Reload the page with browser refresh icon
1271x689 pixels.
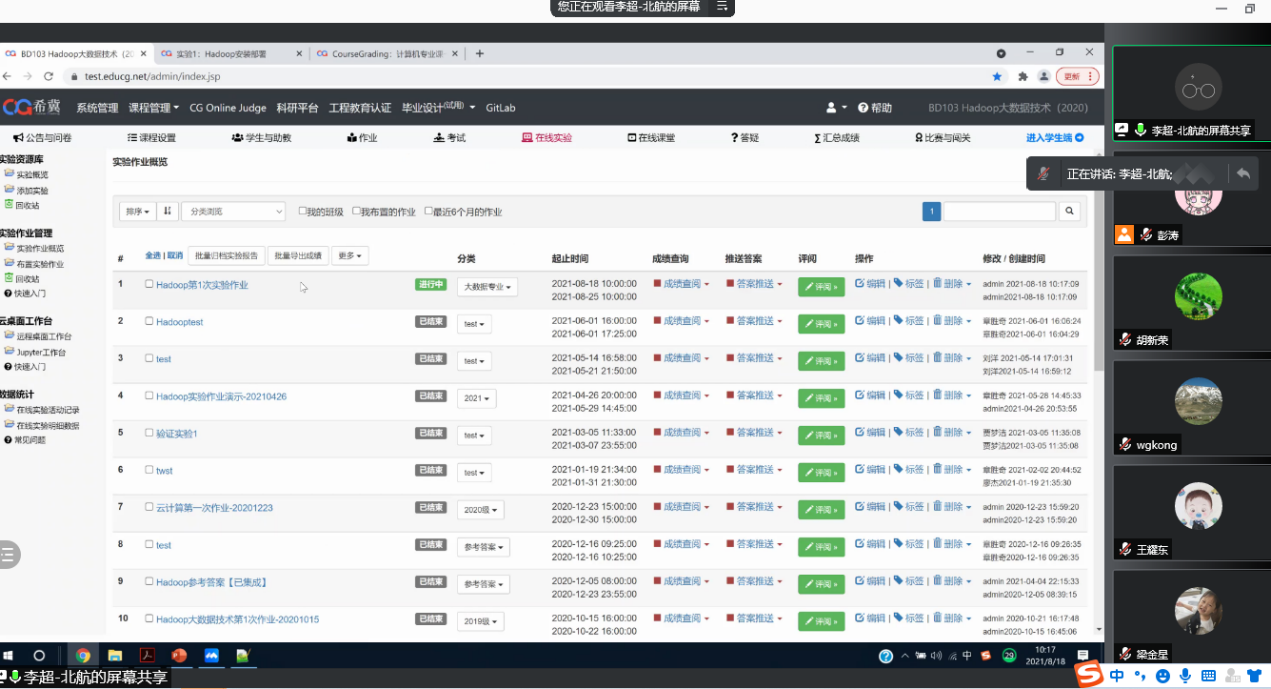point(48,76)
